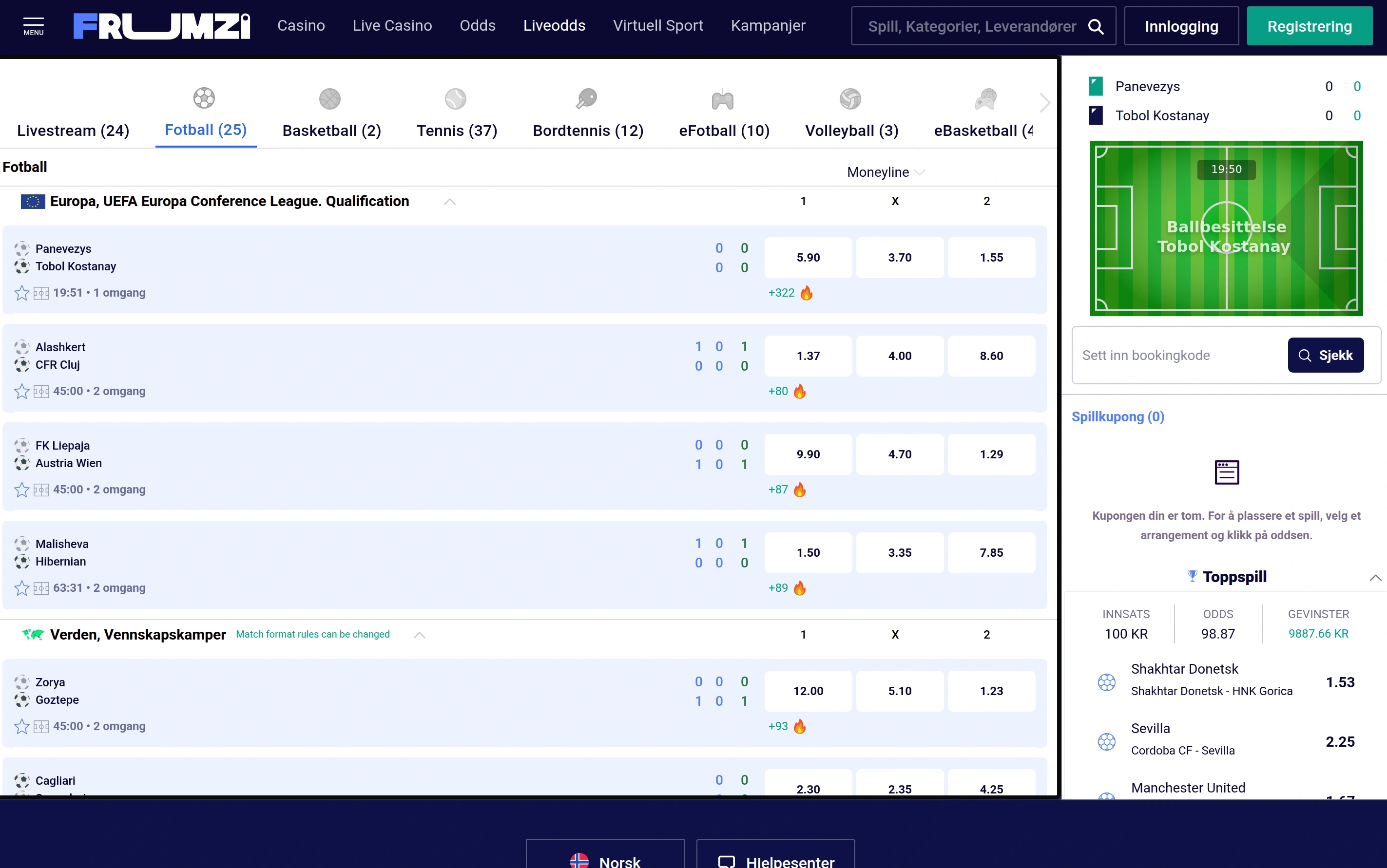The width and height of the screenshot is (1387, 868).
Task: Open match tracker icon for Alashkert match
Action: (x=41, y=392)
